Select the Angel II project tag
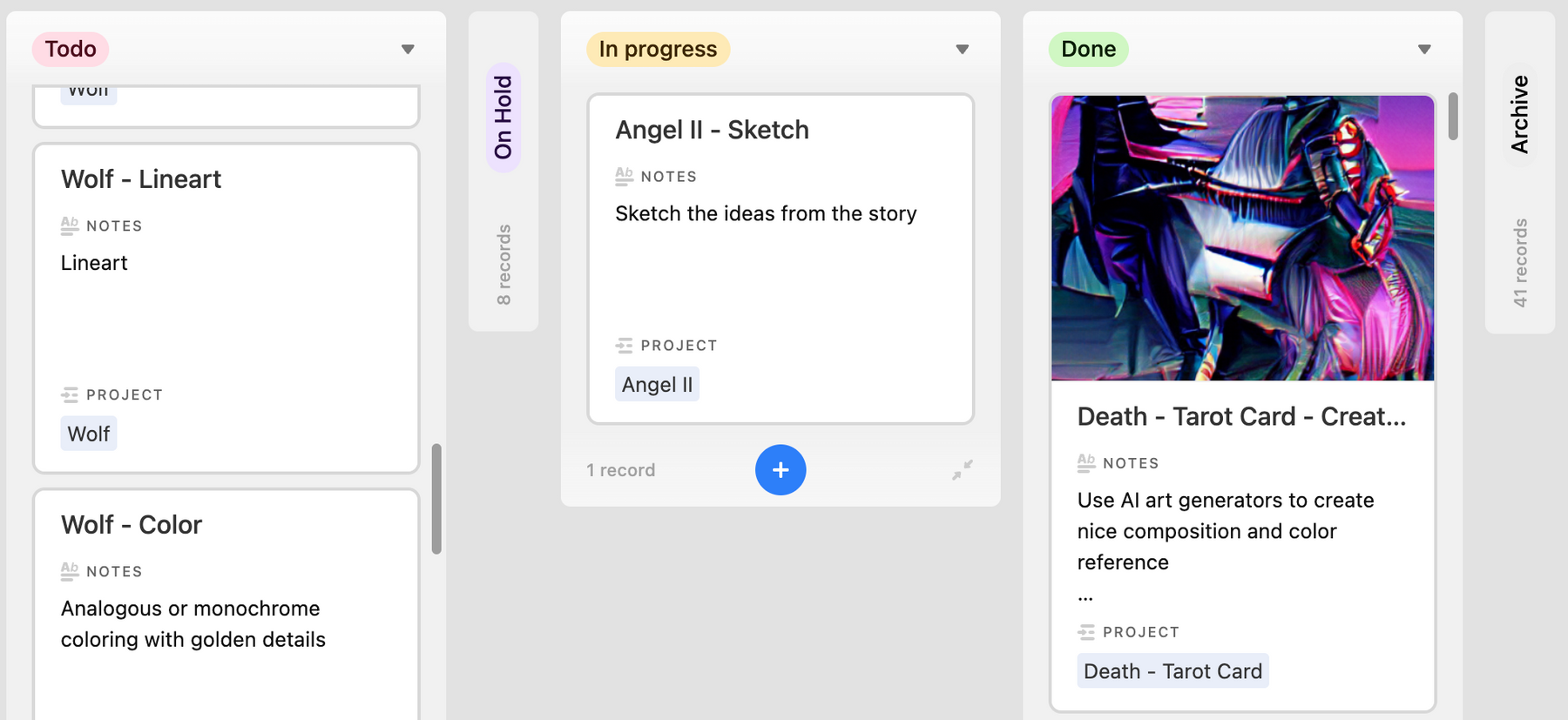Screen dimensions: 1568x720 click(x=658, y=384)
